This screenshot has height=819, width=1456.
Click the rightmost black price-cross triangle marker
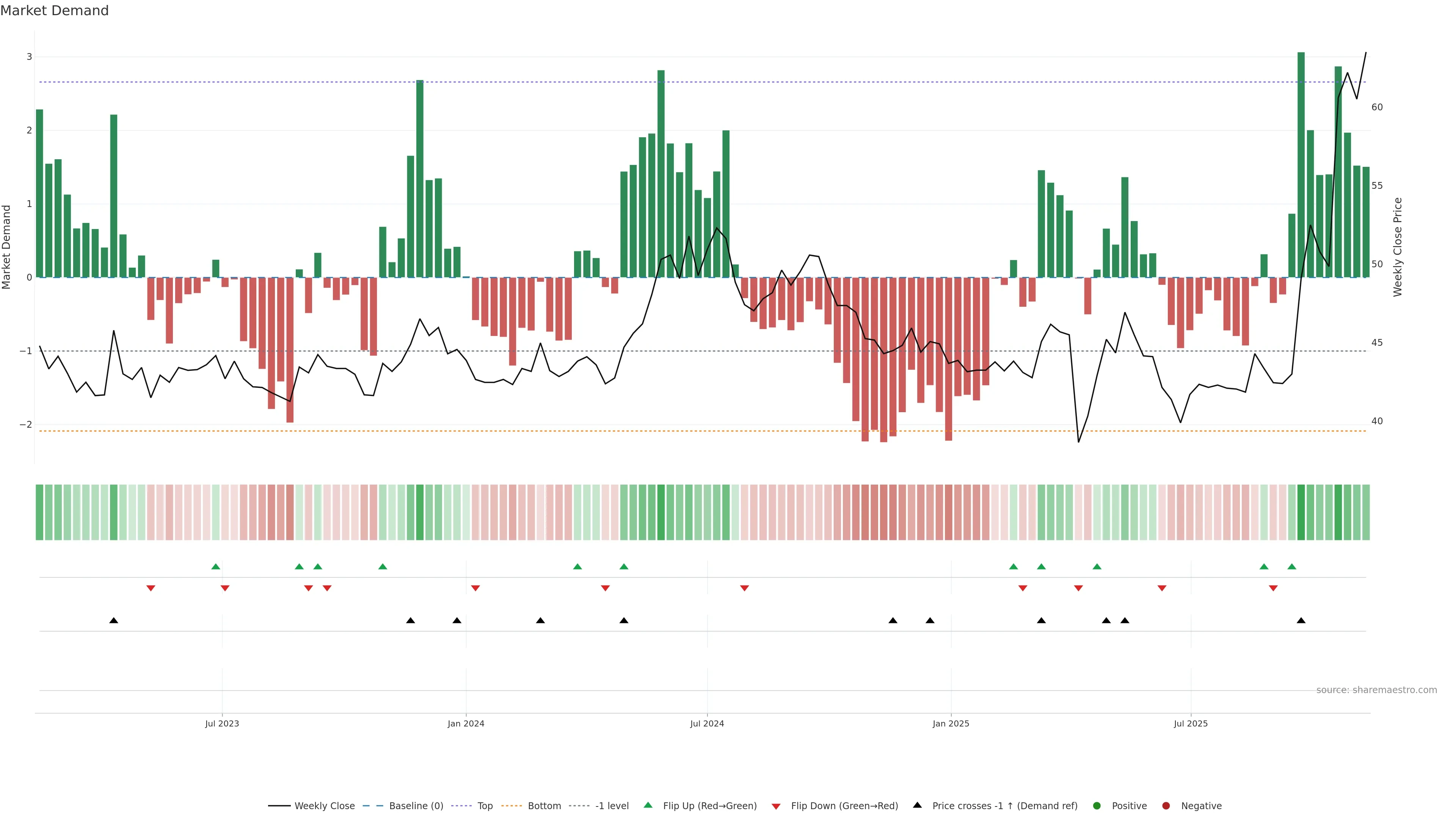point(1301,620)
